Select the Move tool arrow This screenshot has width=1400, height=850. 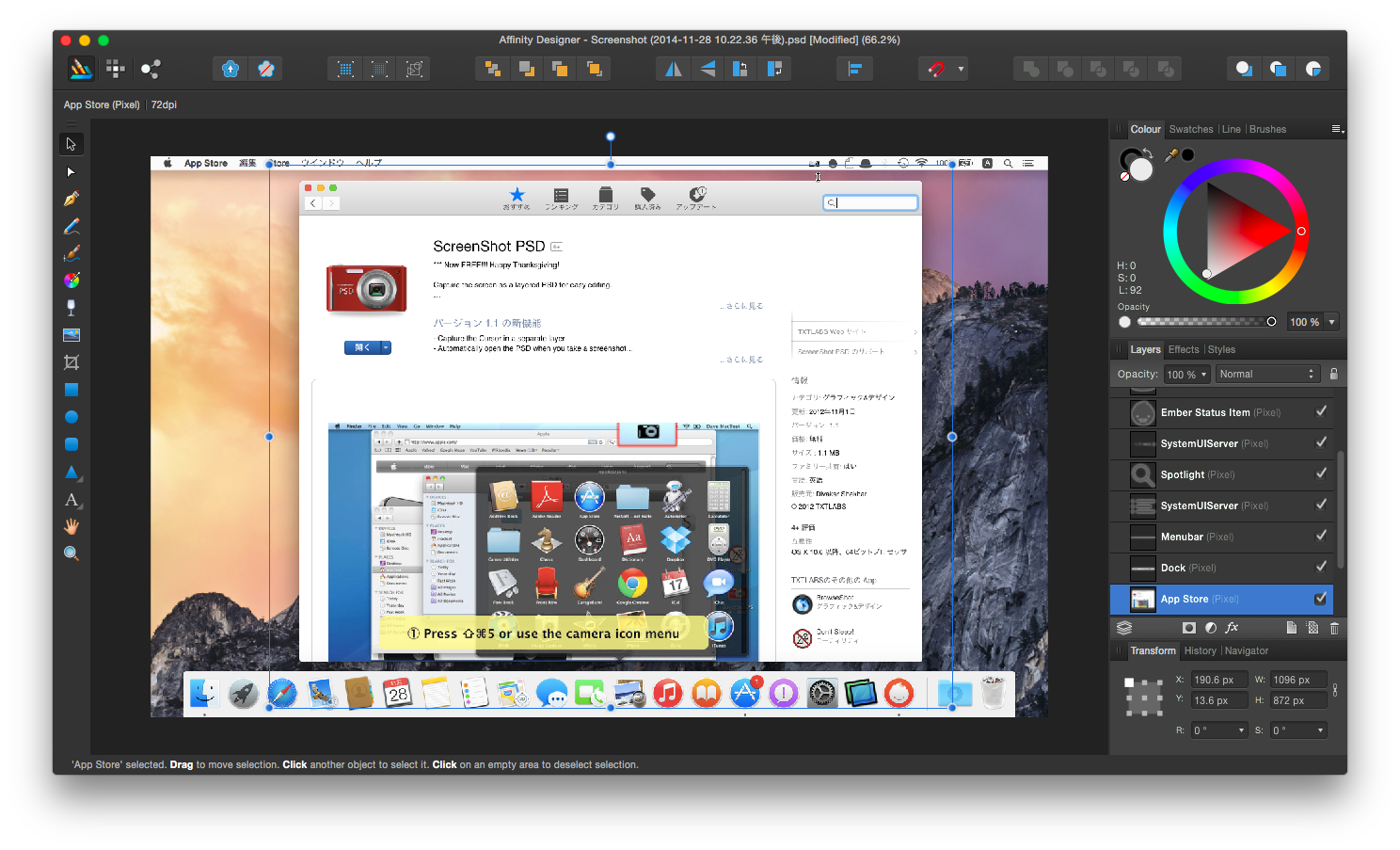click(x=71, y=144)
